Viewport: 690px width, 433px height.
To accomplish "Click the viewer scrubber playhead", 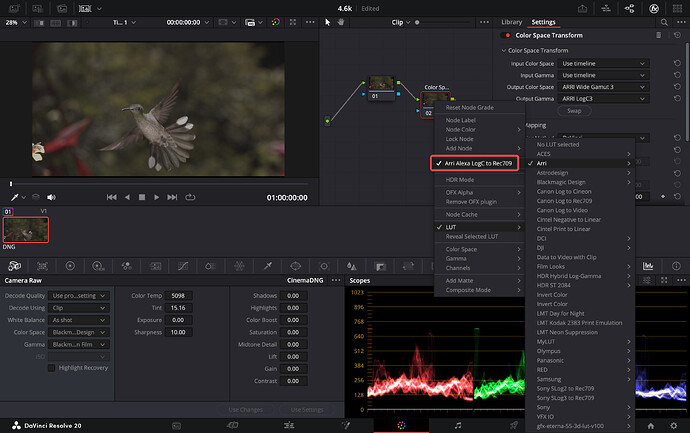I will click(x=11, y=183).
